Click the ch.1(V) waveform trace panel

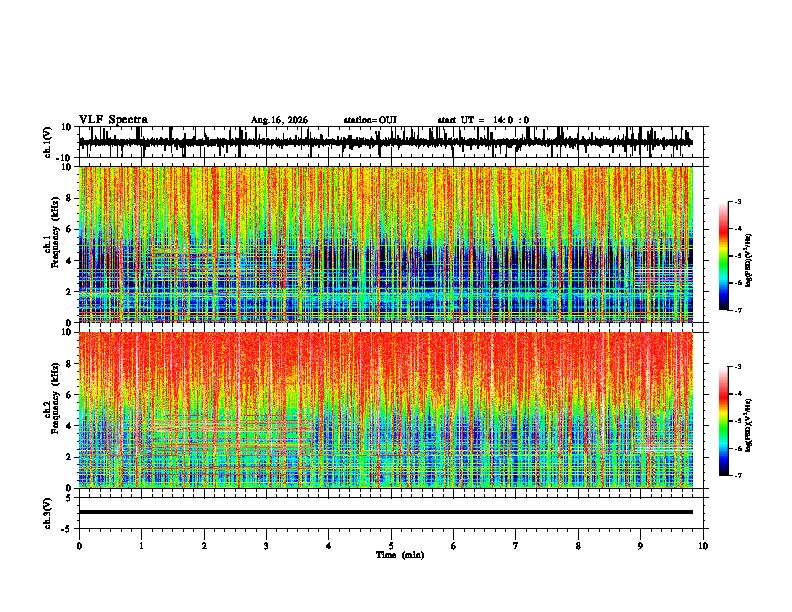pyautogui.click(x=391, y=142)
